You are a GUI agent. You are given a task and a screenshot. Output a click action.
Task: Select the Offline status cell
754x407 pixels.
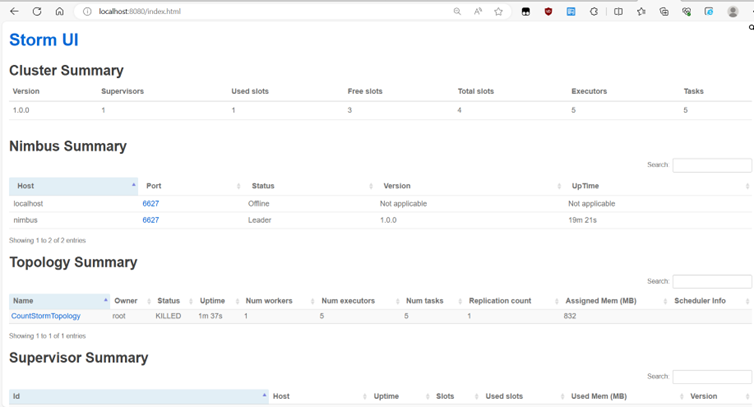tap(259, 204)
